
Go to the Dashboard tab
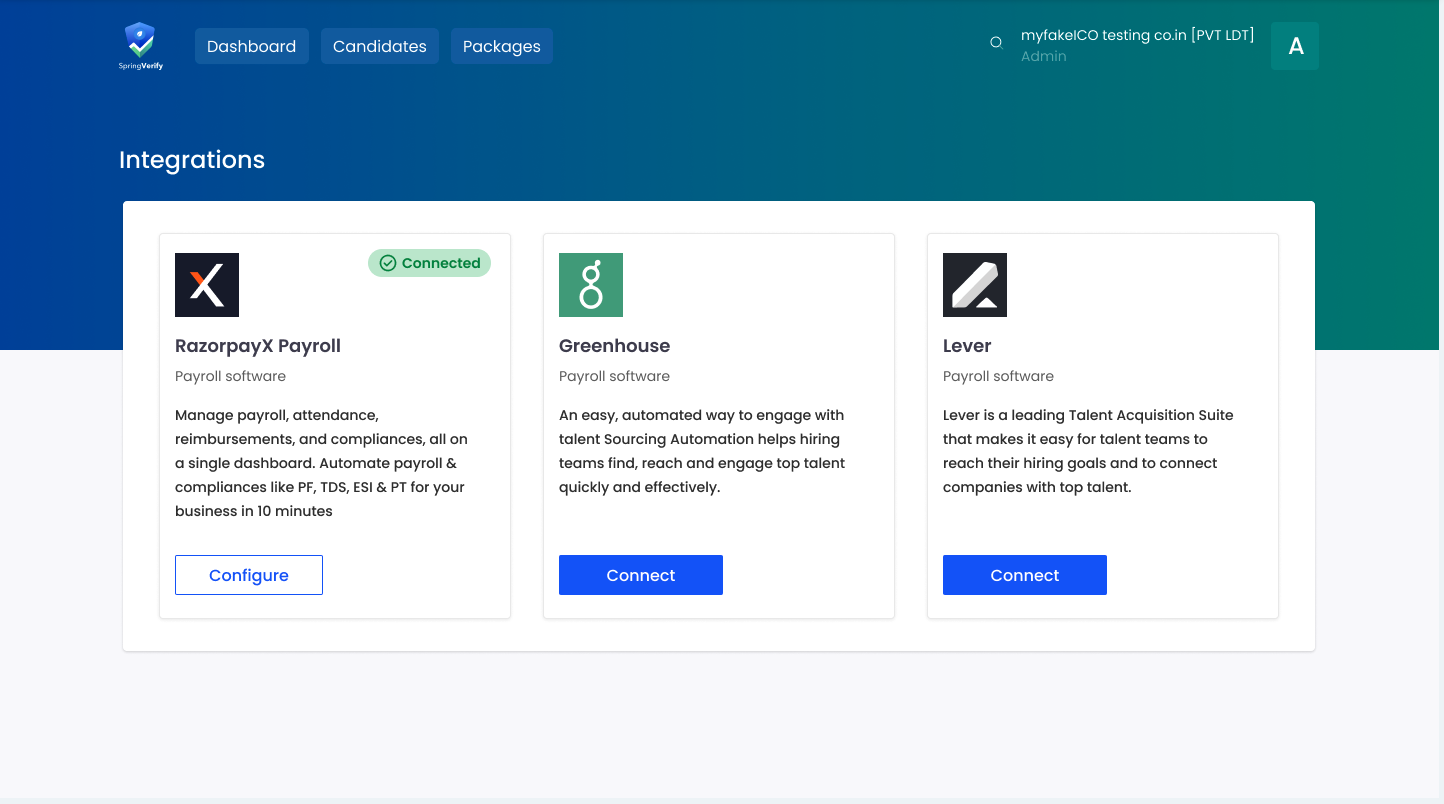[x=252, y=46]
